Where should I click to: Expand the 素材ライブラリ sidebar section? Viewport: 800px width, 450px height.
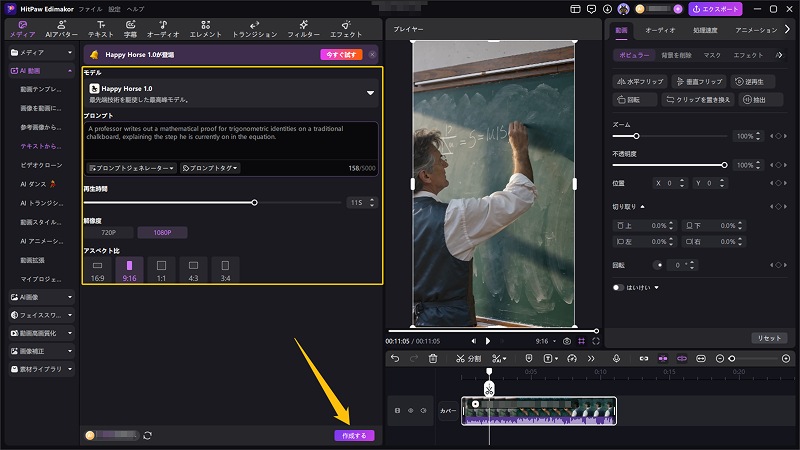[x=70, y=369]
